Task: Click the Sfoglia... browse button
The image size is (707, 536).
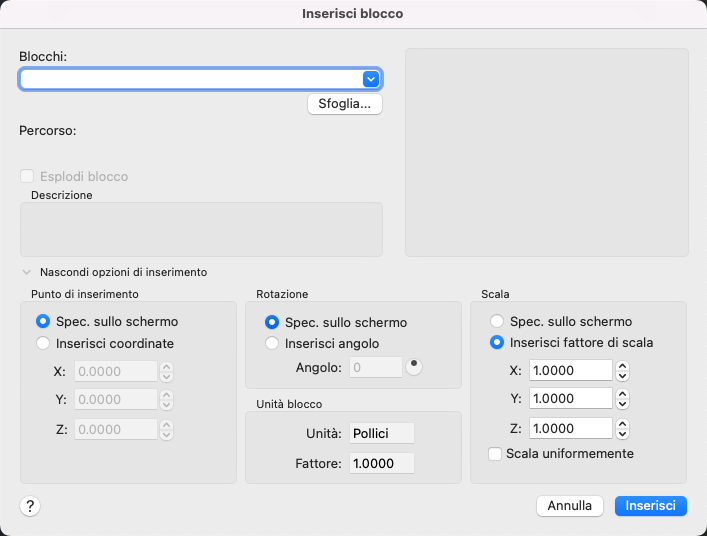Action: (x=344, y=104)
